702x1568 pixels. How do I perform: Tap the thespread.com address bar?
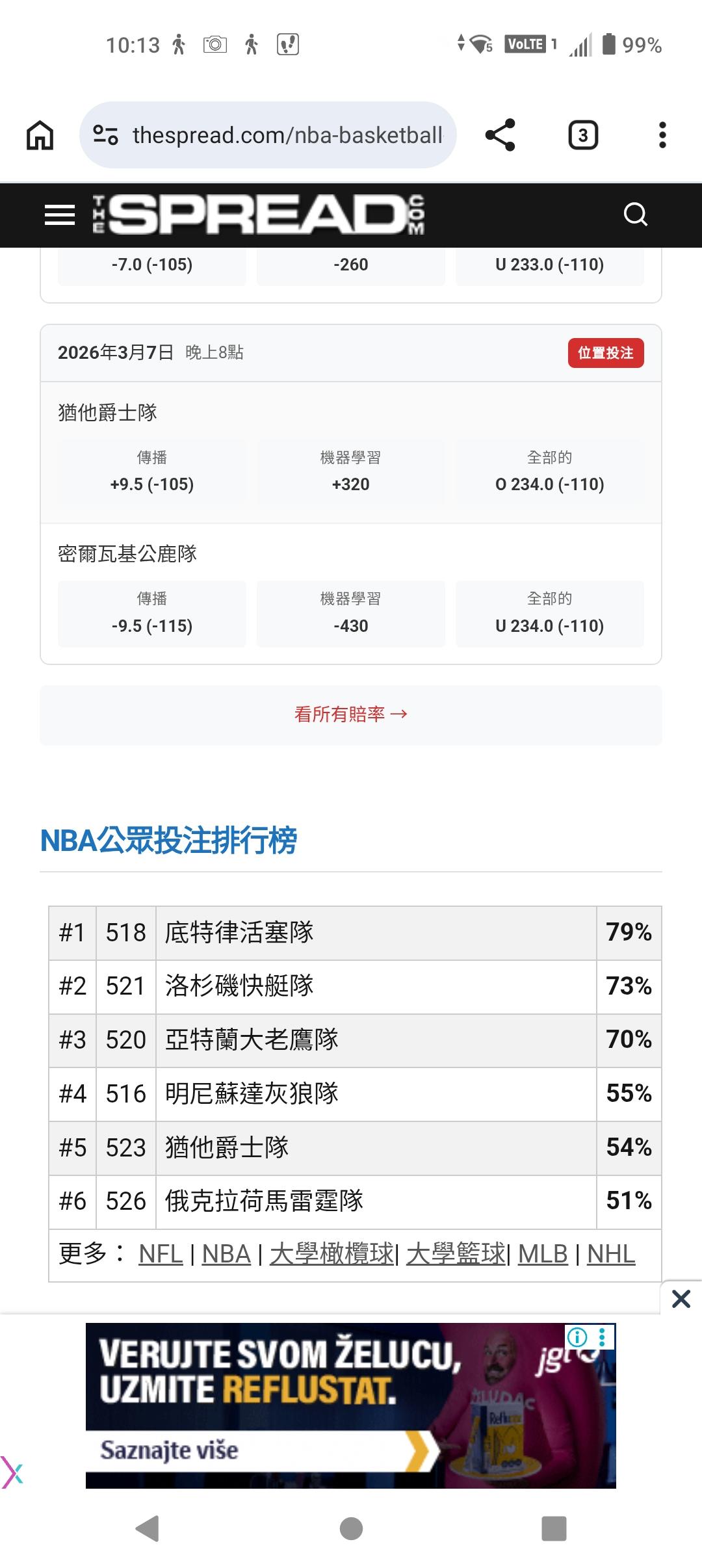pos(287,135)
